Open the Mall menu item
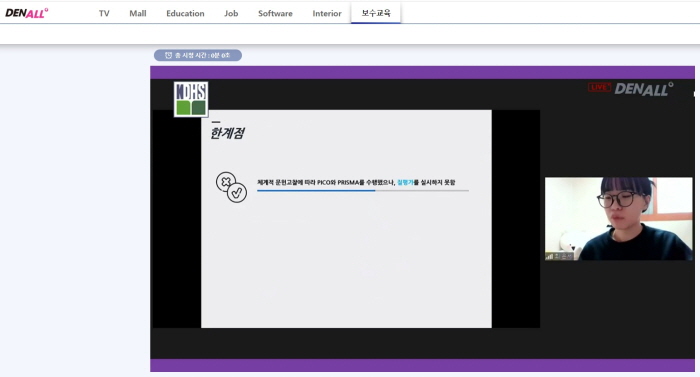Screen dimensions: 700x377 click(138, 13)
